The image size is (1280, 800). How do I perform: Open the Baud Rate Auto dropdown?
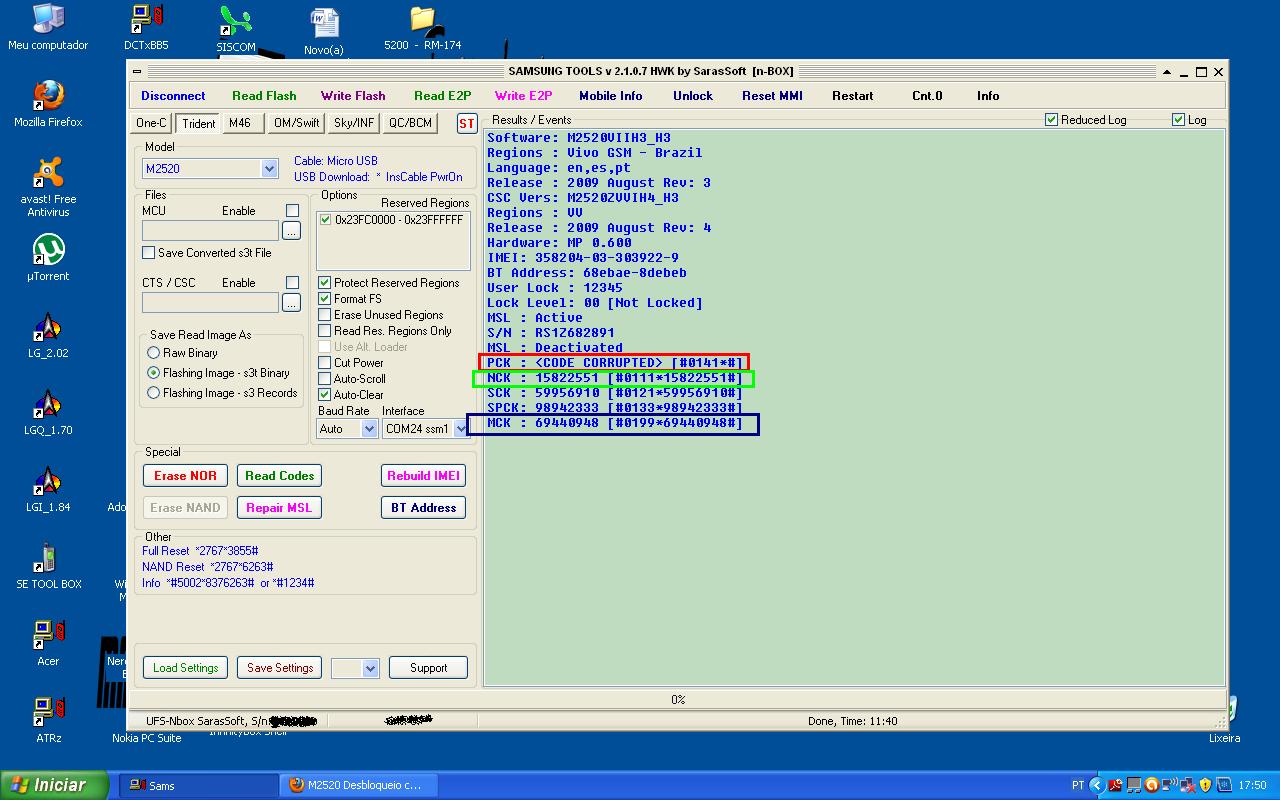pos(369,429)
